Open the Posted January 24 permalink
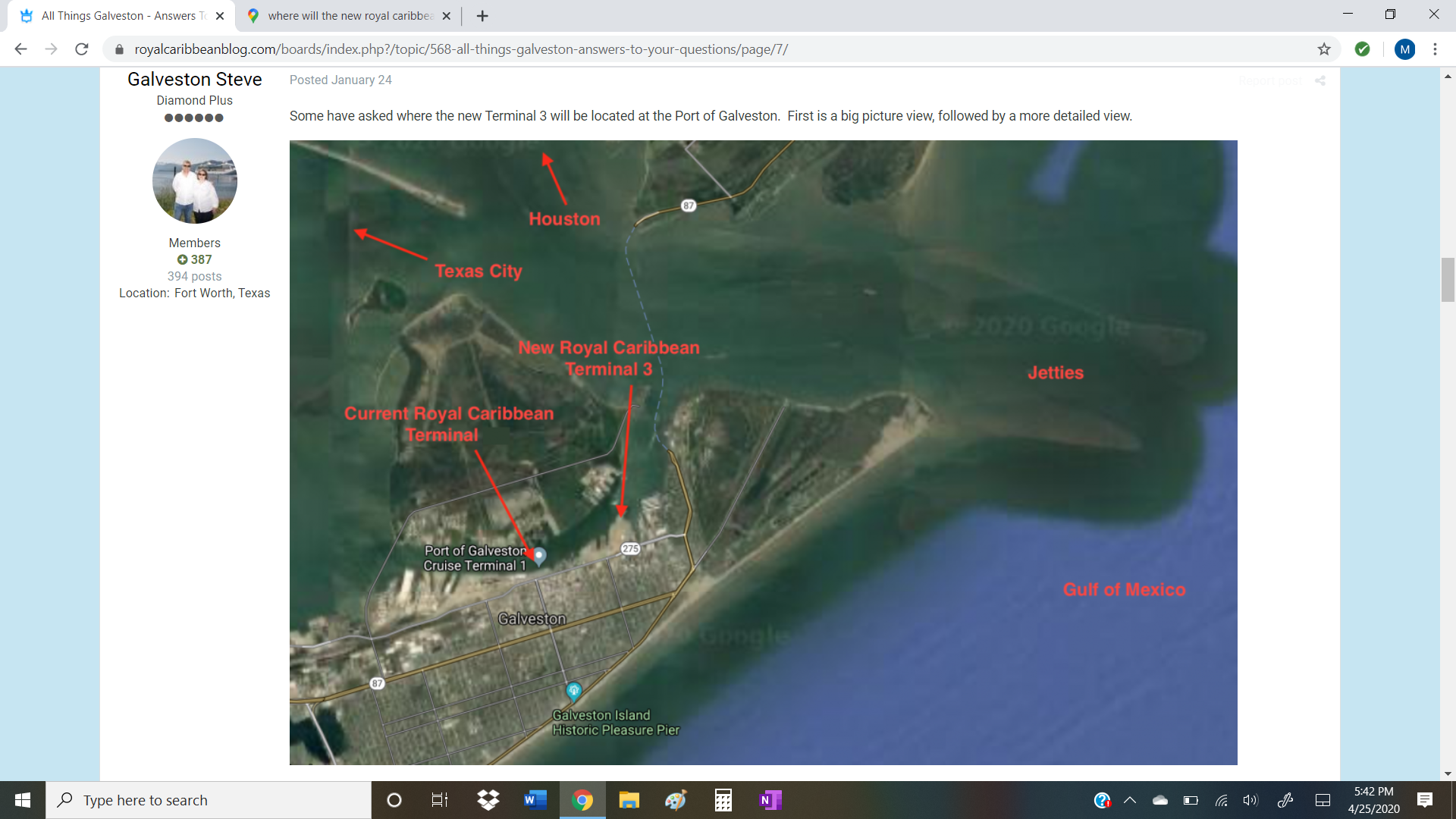 [x=340, y=80]
